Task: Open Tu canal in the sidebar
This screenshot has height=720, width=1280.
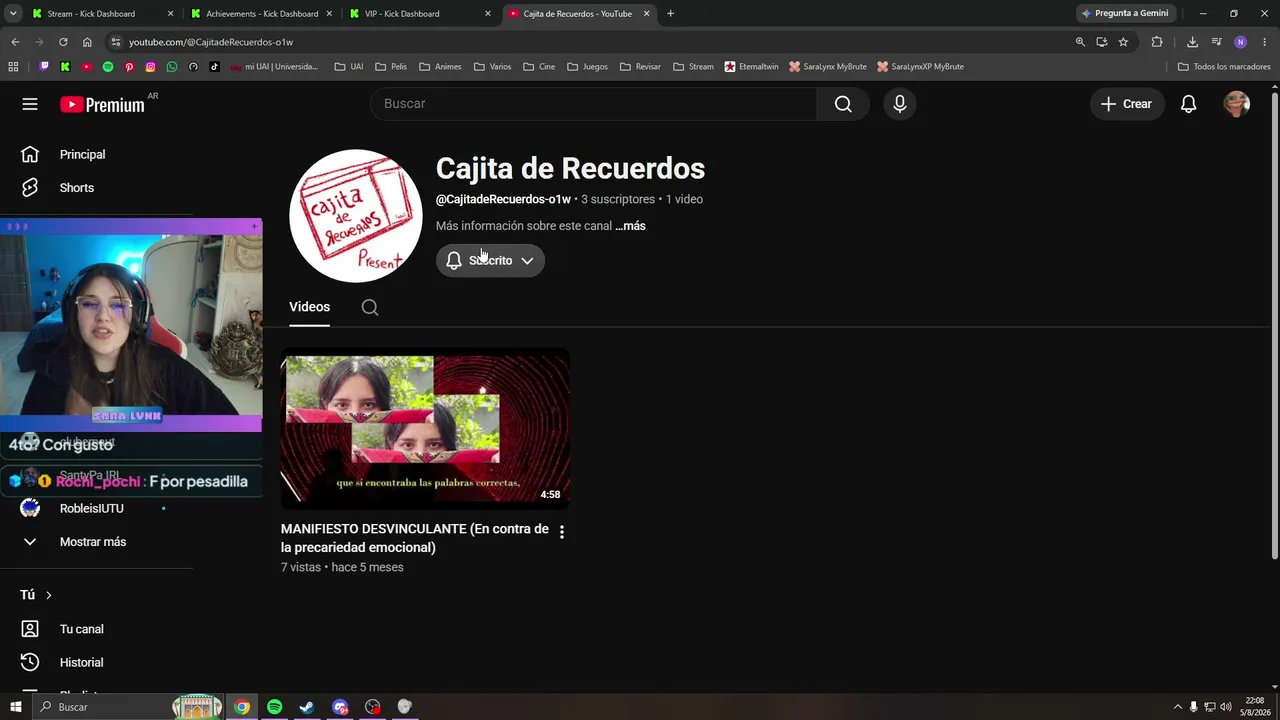Action: 82,629
